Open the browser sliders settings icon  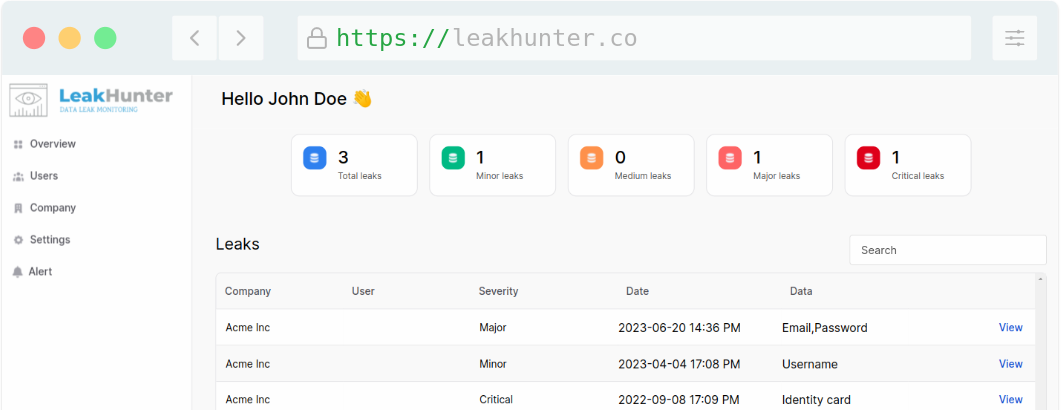coord(1015,38)
